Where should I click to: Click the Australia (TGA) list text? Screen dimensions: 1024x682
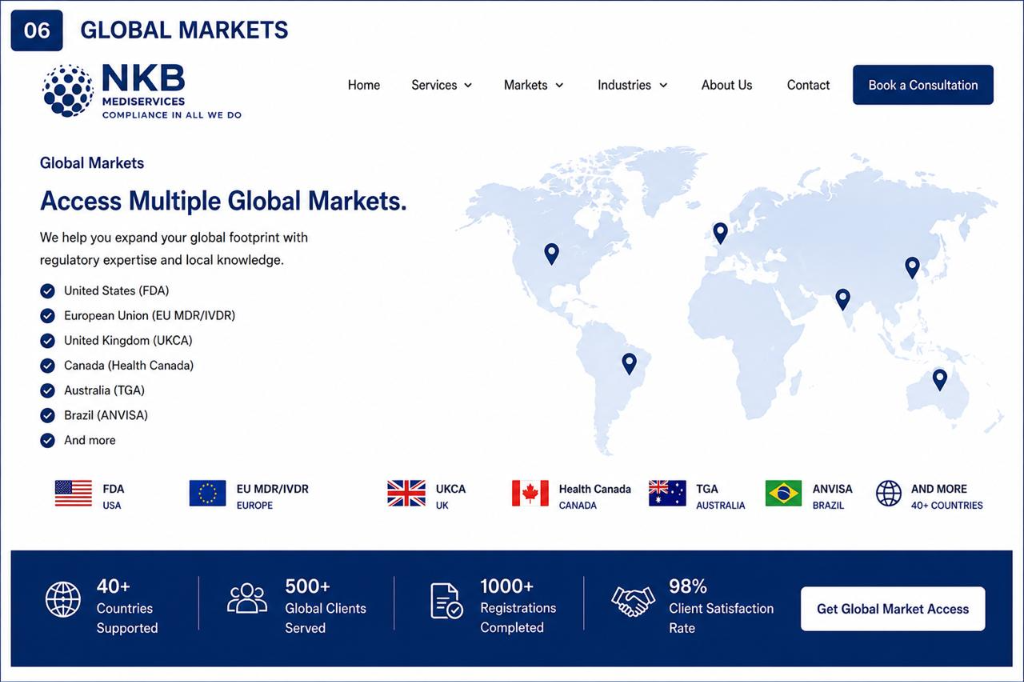104,390
